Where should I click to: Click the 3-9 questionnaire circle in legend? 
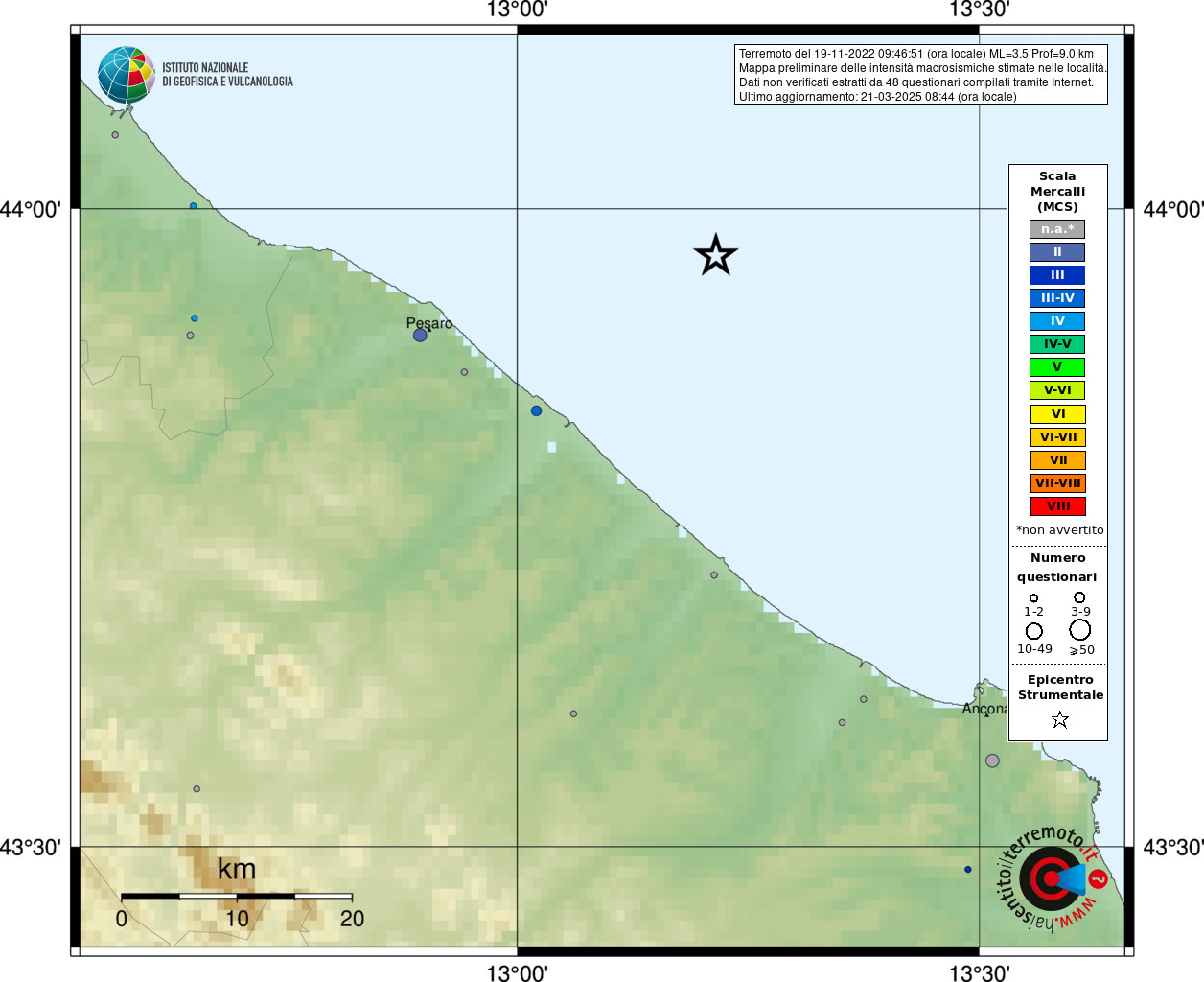pos(1079,597)
